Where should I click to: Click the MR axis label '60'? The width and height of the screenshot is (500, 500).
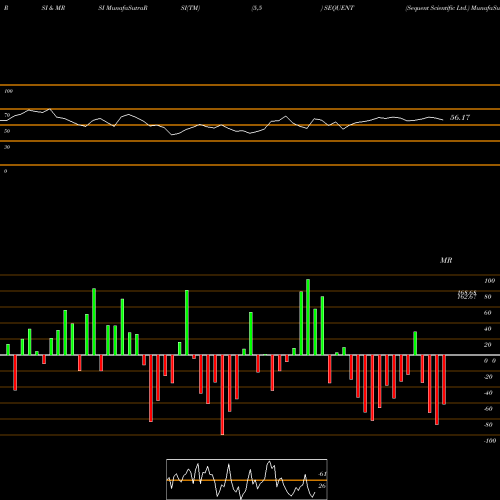click(488, 313)
